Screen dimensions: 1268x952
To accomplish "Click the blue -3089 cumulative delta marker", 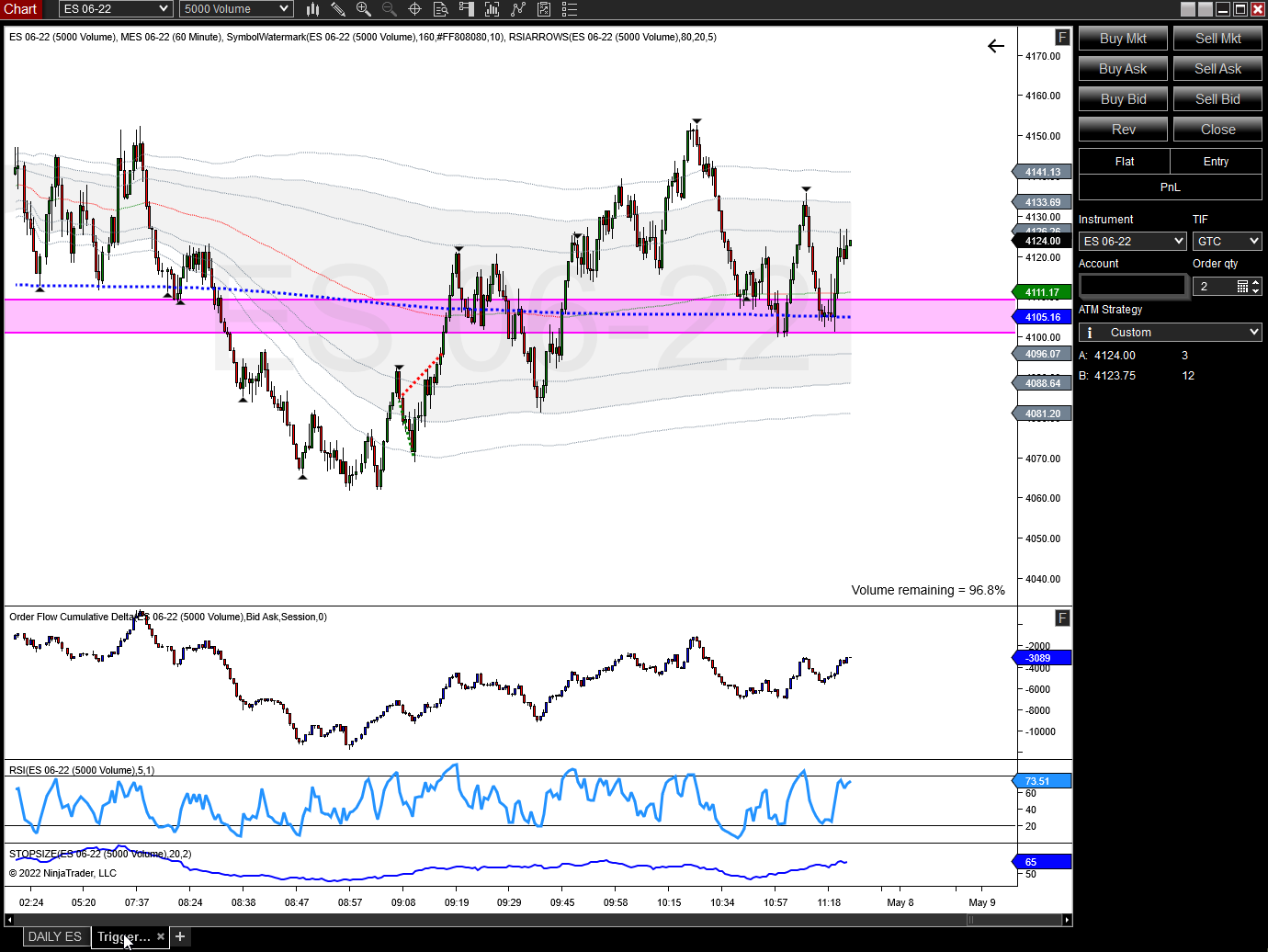I will pyautogui.click(x=1043, y=658).
